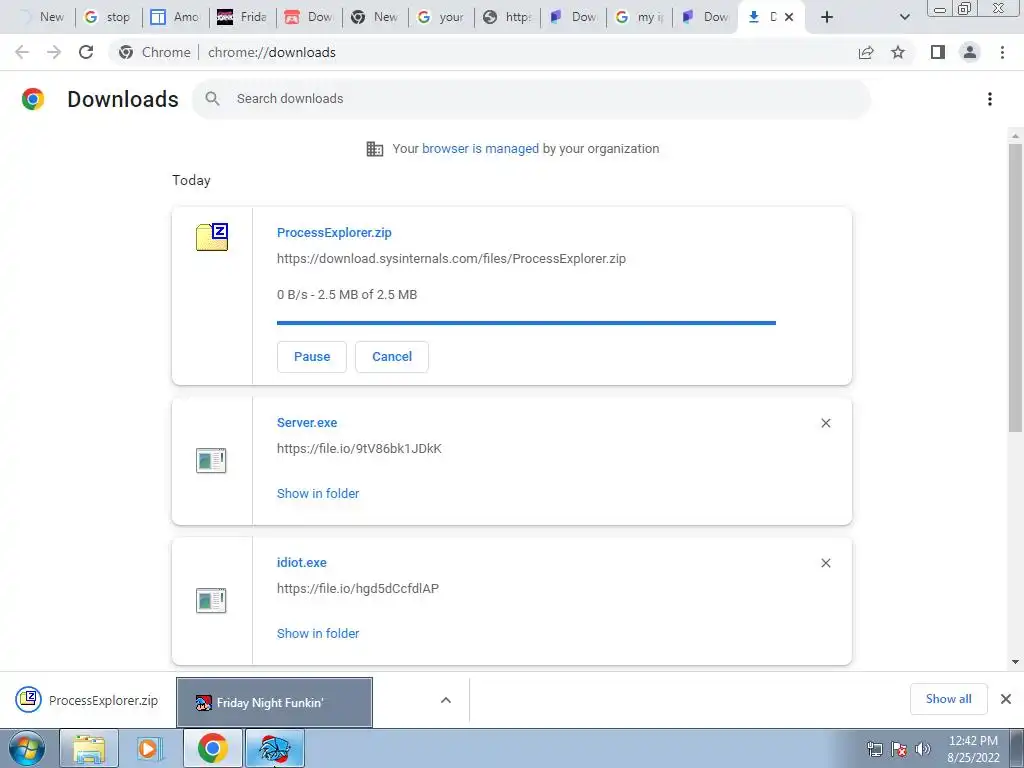Click the idiot.exe file icon

(211, 600)
